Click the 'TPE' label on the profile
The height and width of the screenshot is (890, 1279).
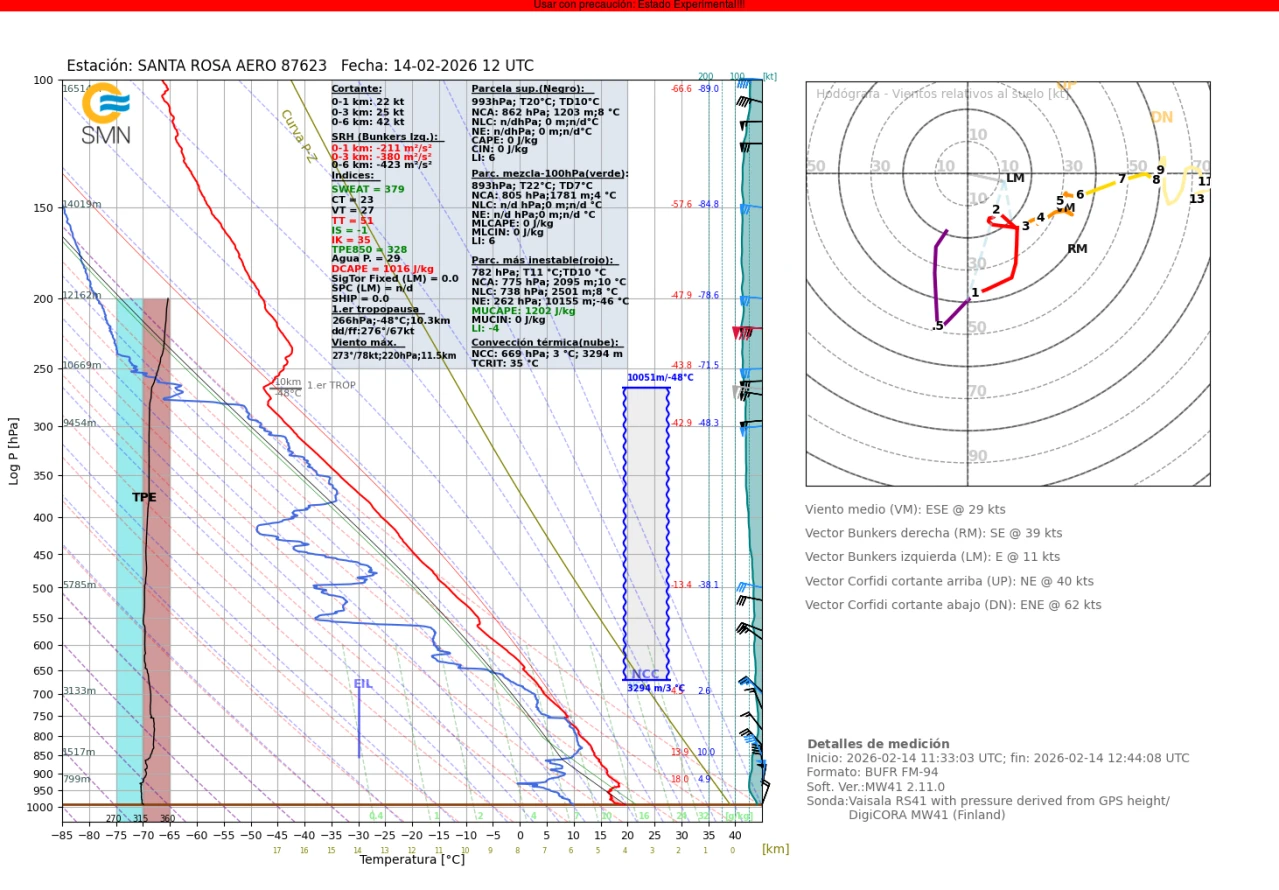click(x=144, y=497)
